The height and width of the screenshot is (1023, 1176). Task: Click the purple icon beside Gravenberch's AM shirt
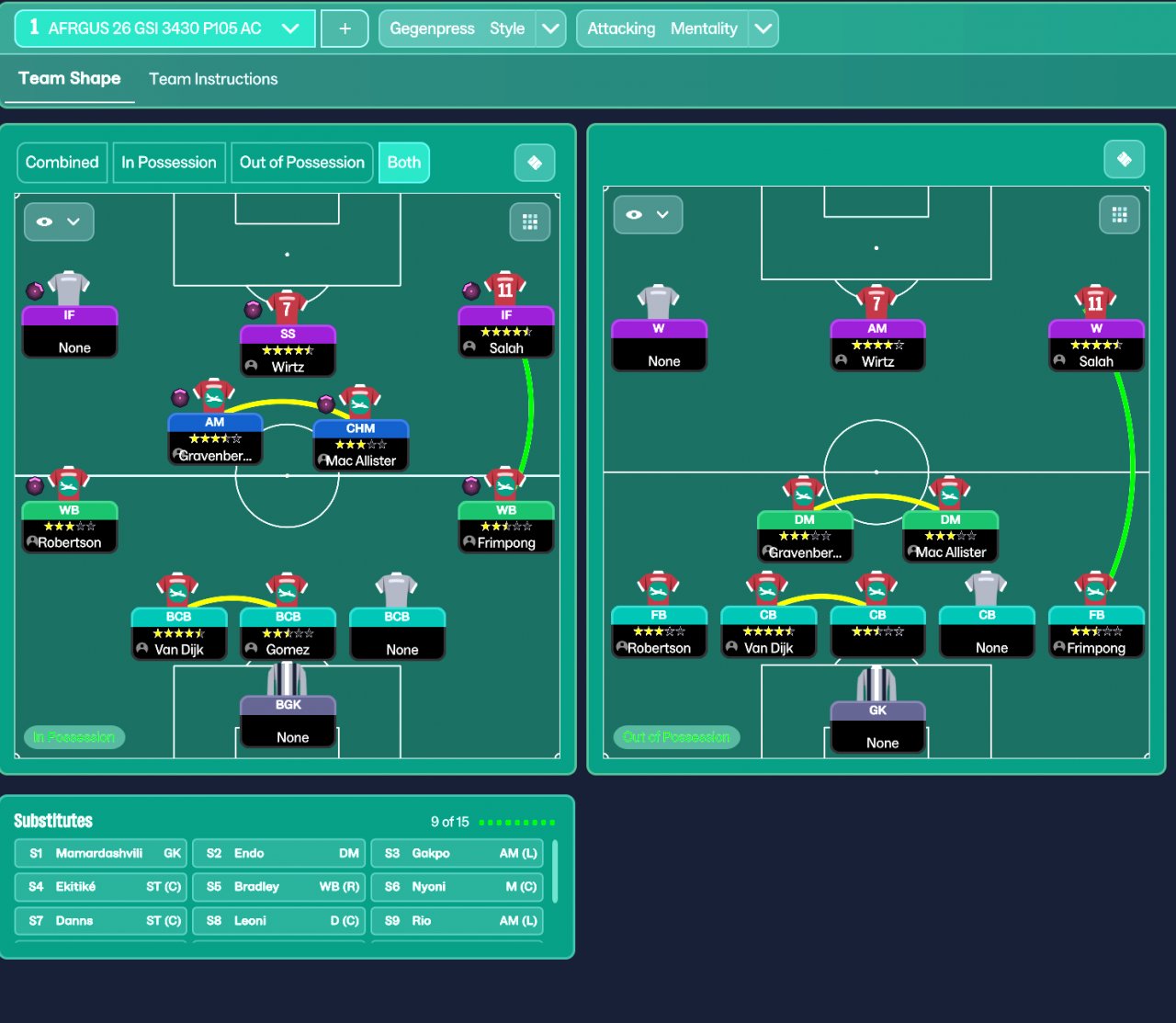click(x=180, y=398)
